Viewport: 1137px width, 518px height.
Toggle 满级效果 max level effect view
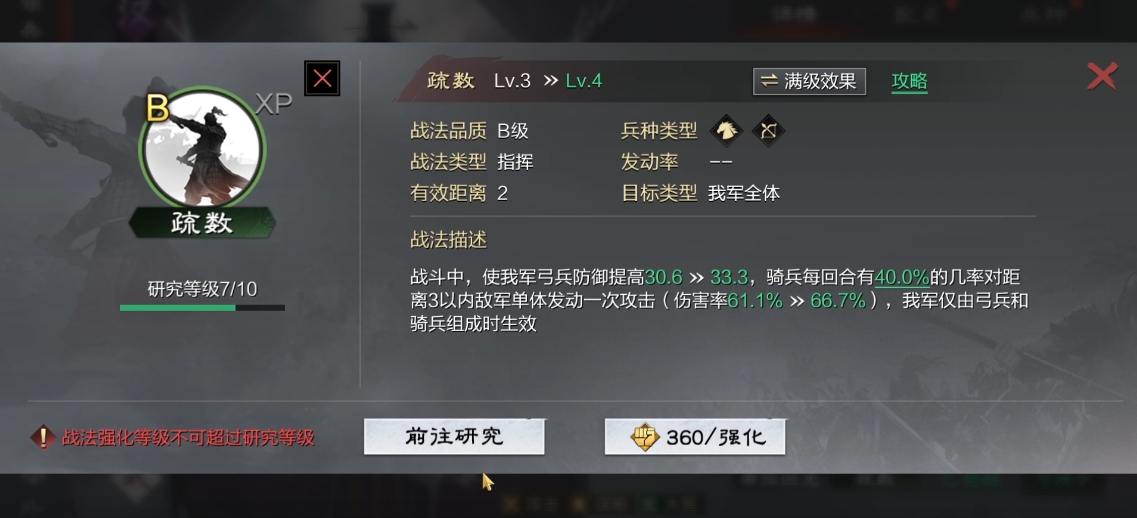pyautogui.click(x=809, y=81)
